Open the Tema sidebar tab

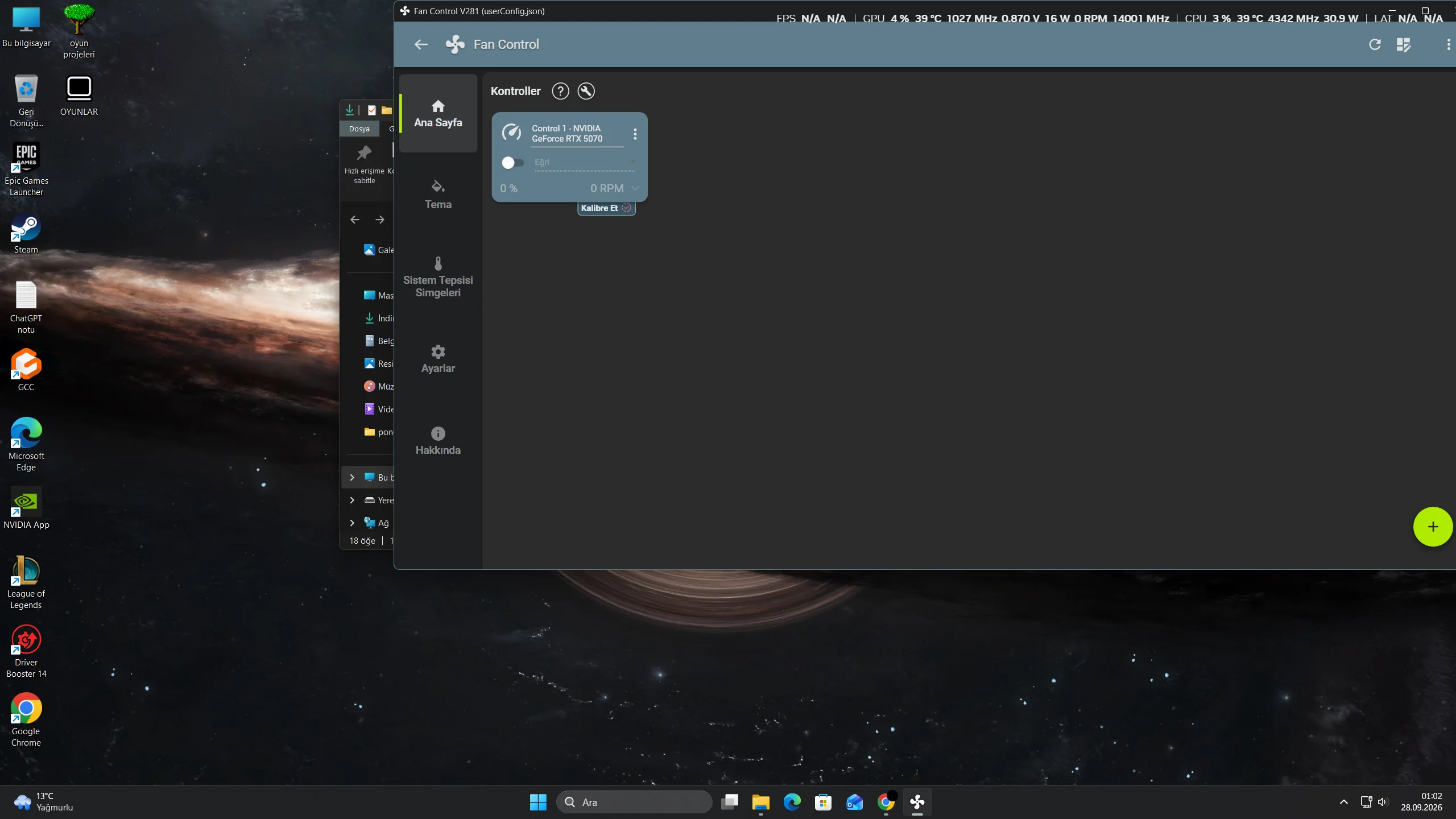coord(438,195)
